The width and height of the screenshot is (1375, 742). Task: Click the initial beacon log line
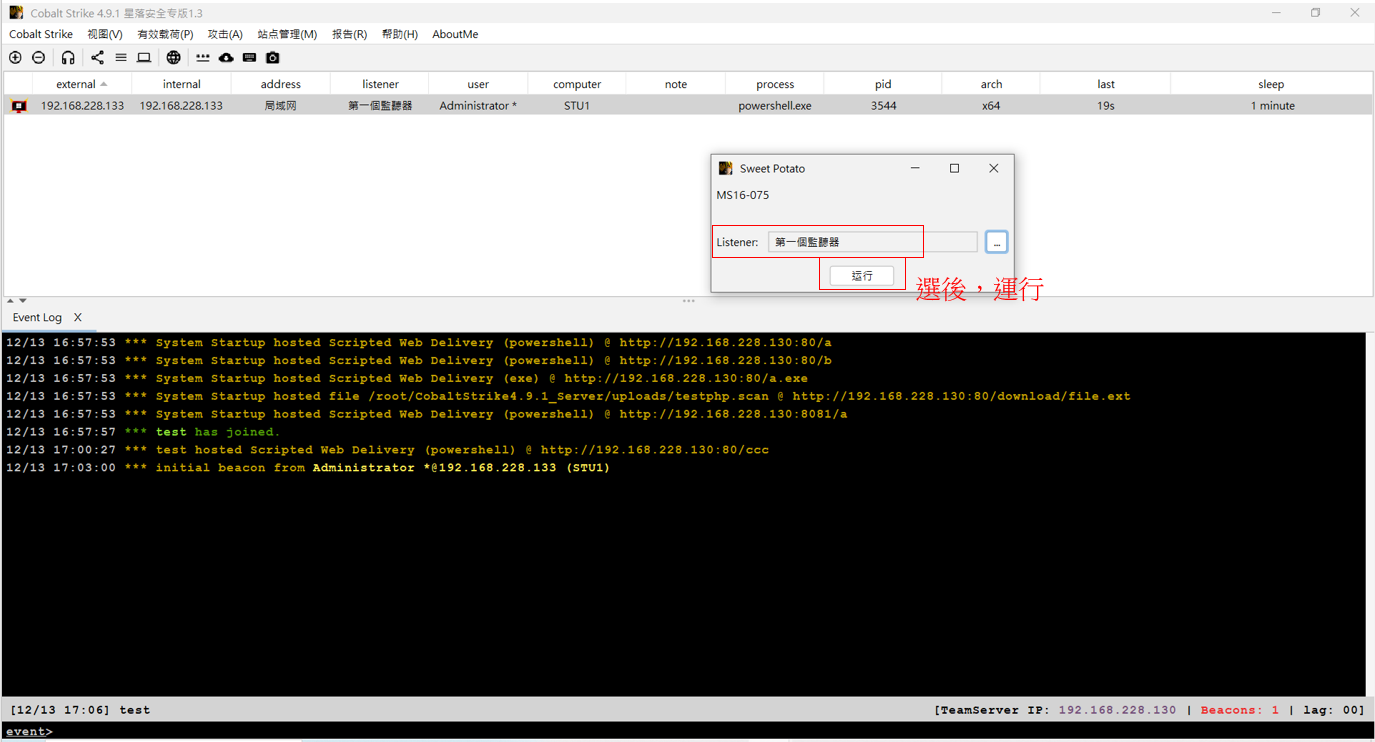pos(308,468)
